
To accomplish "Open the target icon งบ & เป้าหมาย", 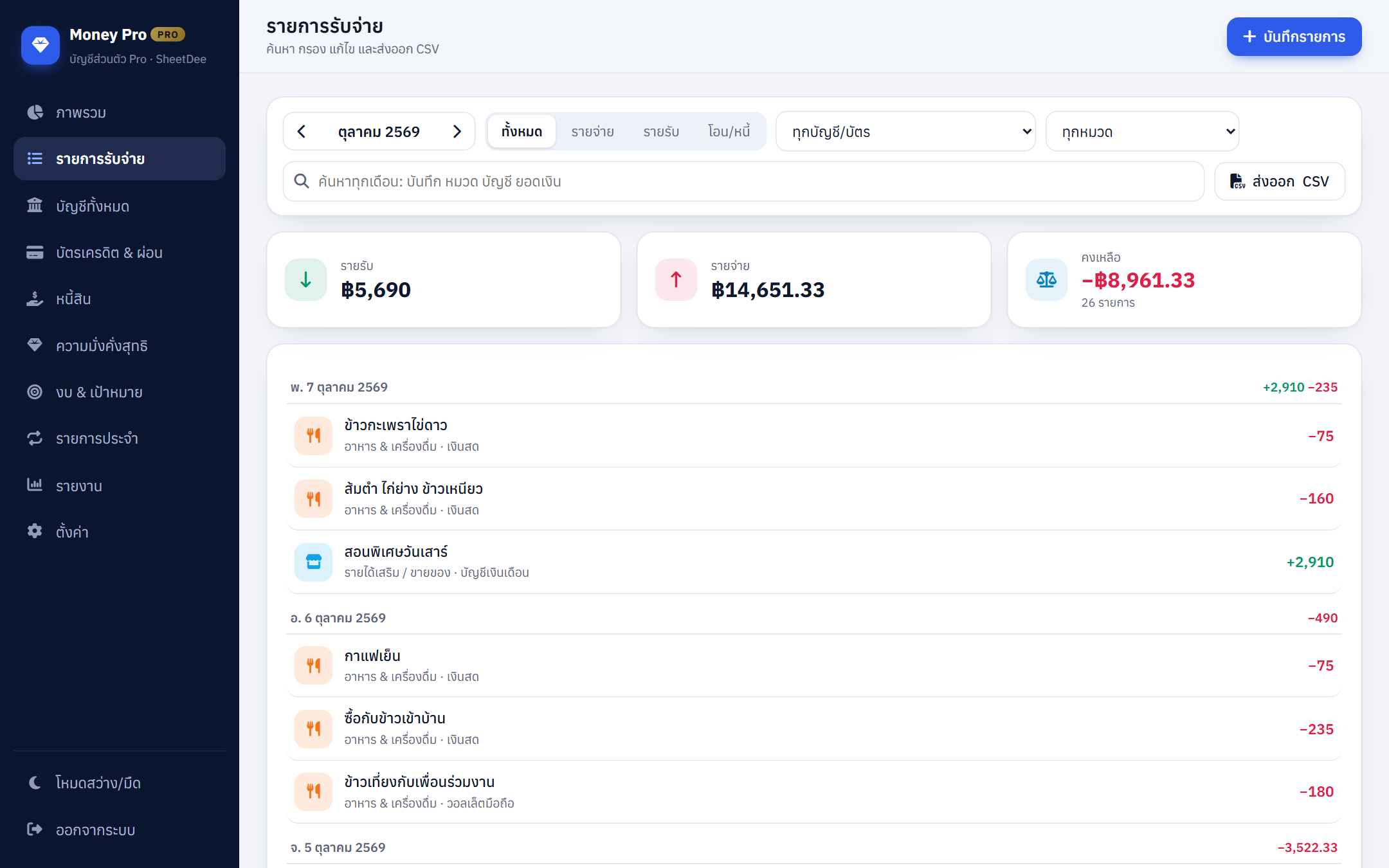I will pyautogui.click(x=35, y=392).
